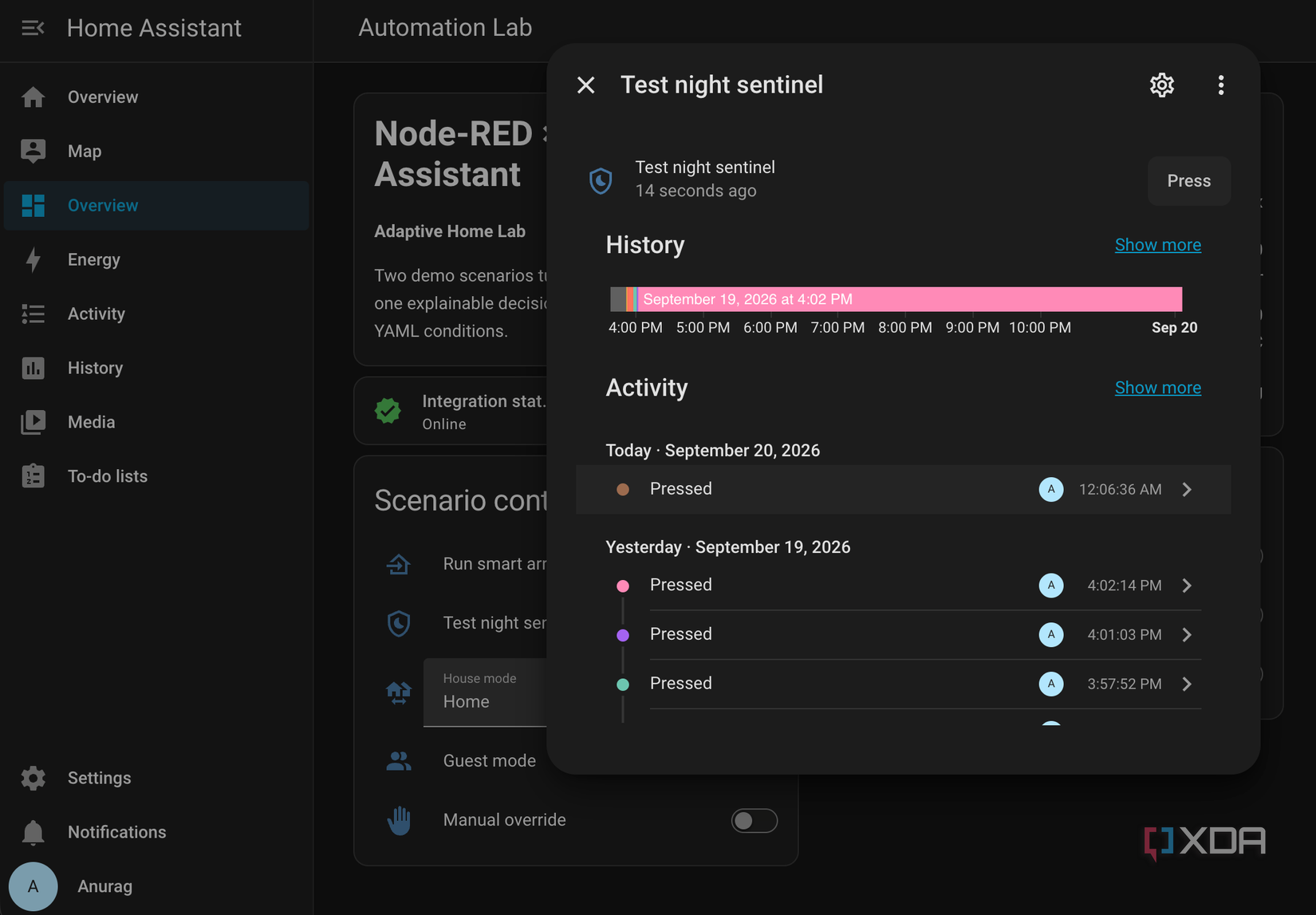
Task: Click the House mode home icon
Action: tap(399, 692)
